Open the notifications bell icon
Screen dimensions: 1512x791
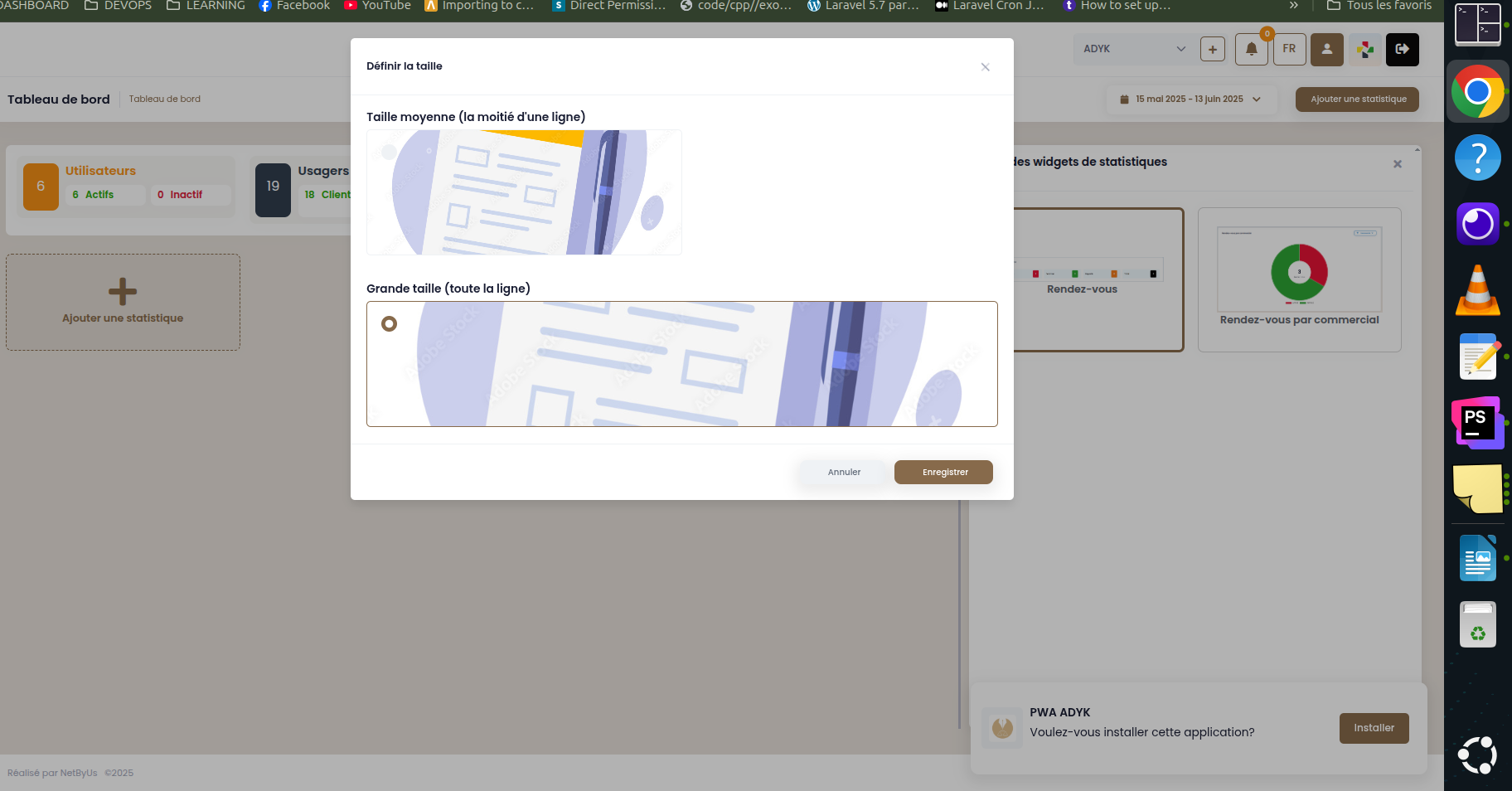coord(1251,49)
